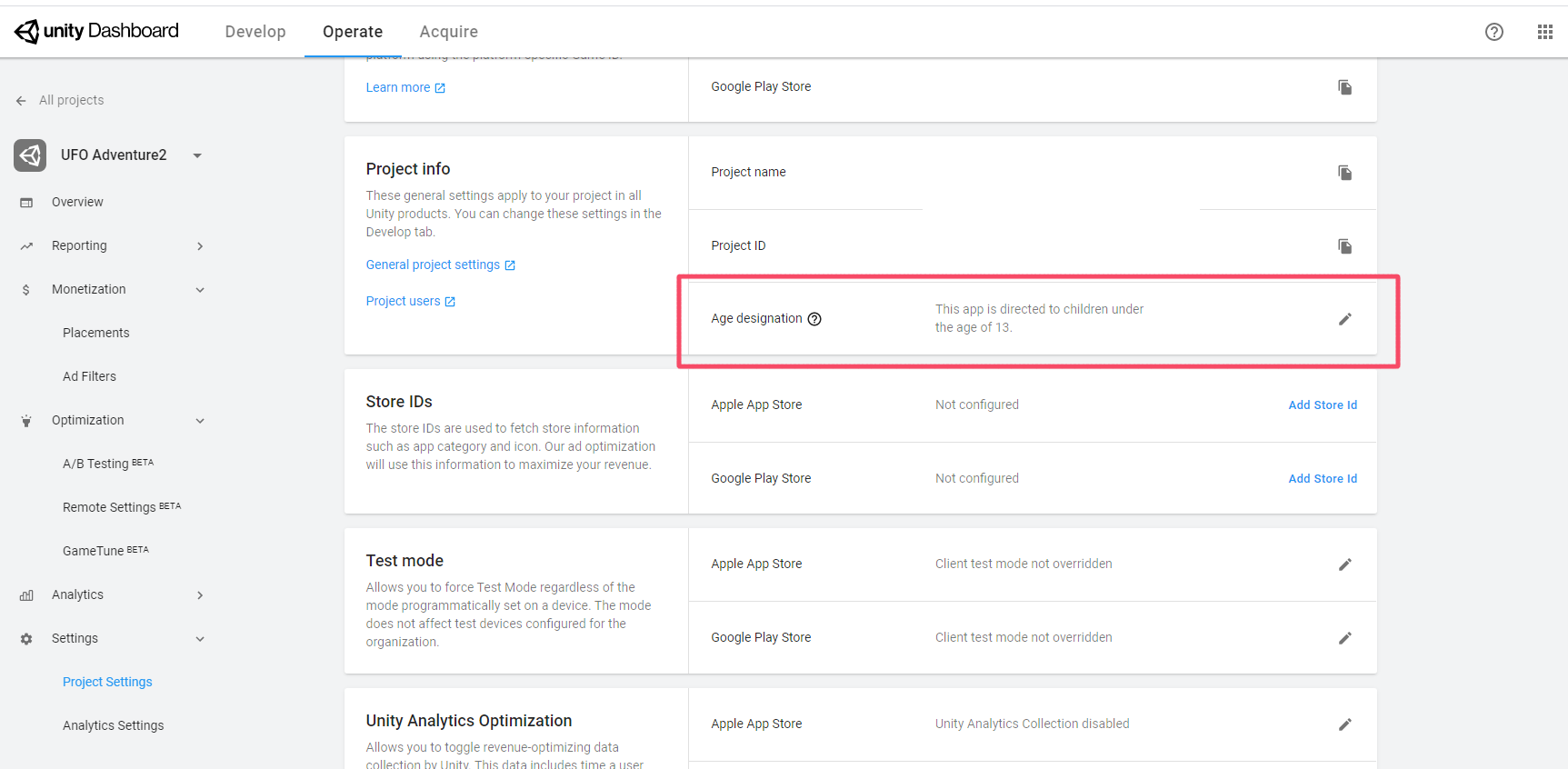Click the back arrow next to All projects
Viewport: 1568px width, 769px height.
(x=21, y=101)
